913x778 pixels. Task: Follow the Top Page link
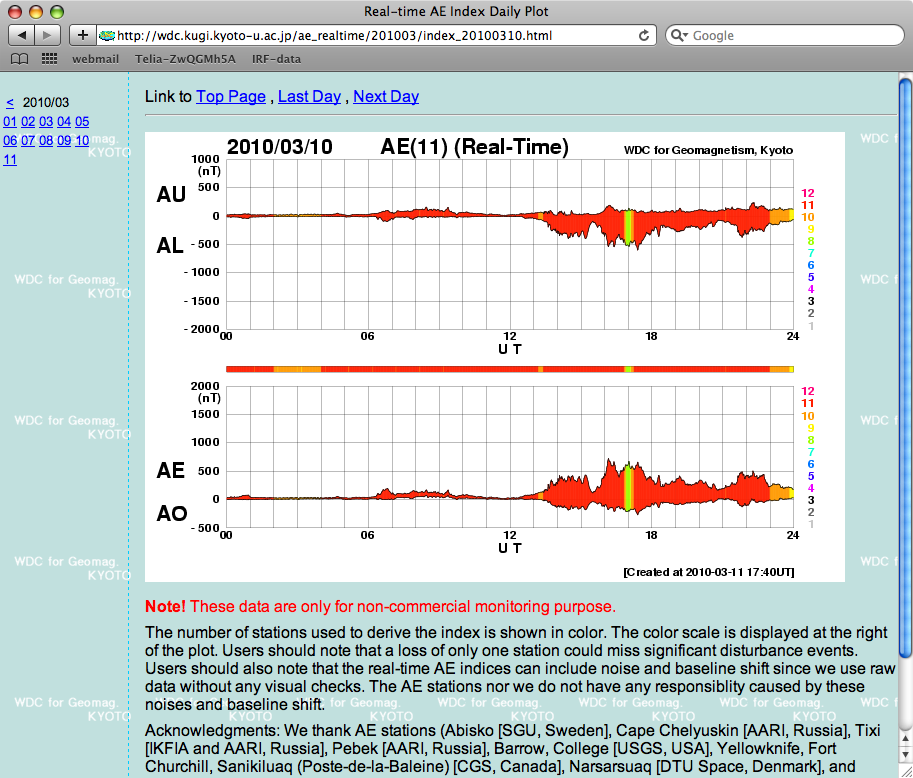coord(231,97)
